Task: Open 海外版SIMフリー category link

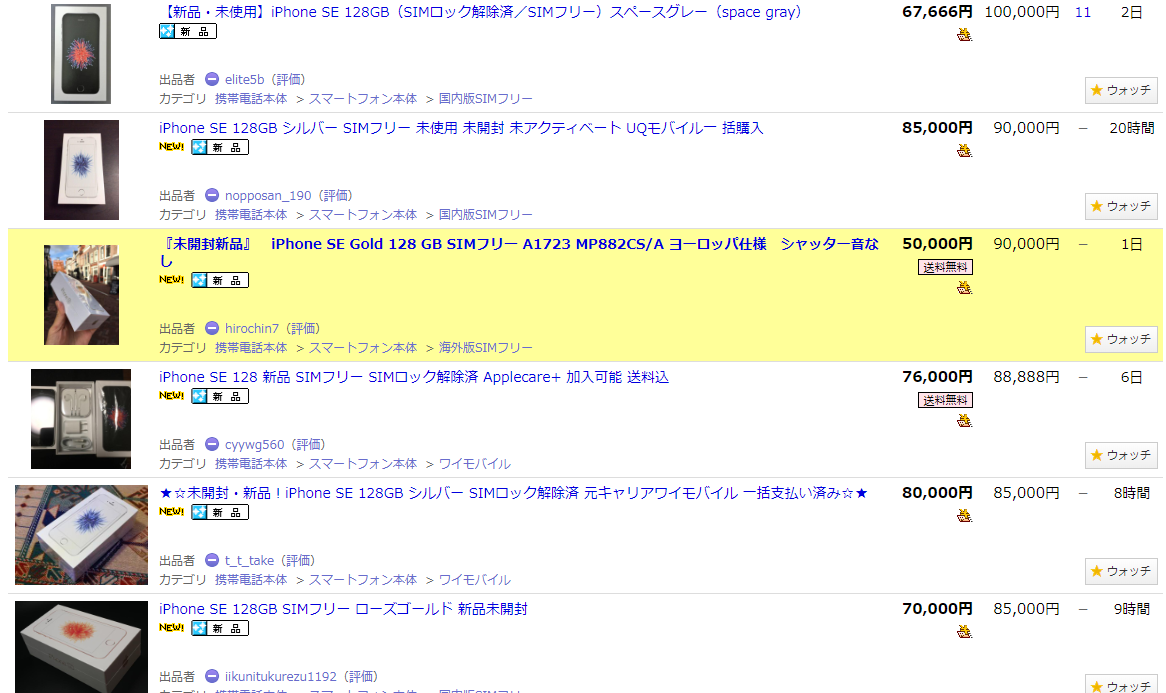Action: coord(486,347)
